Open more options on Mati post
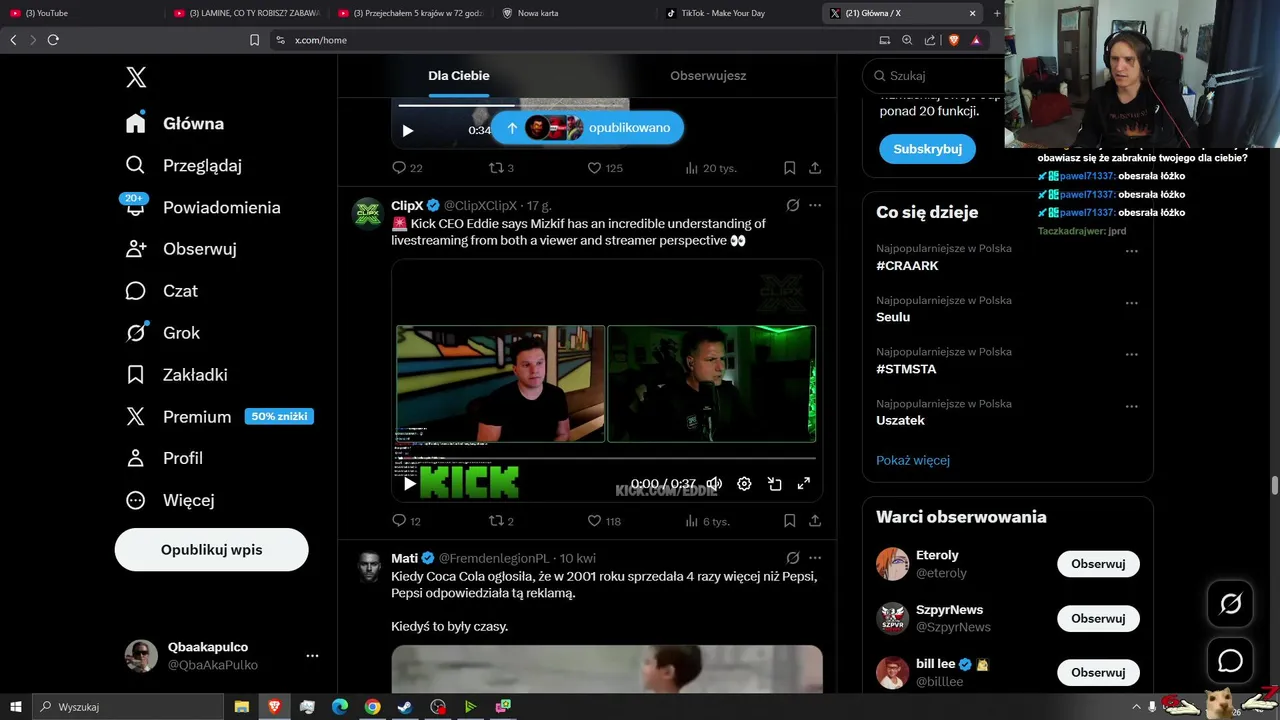The image size is (1280, 720). (815, 558)
